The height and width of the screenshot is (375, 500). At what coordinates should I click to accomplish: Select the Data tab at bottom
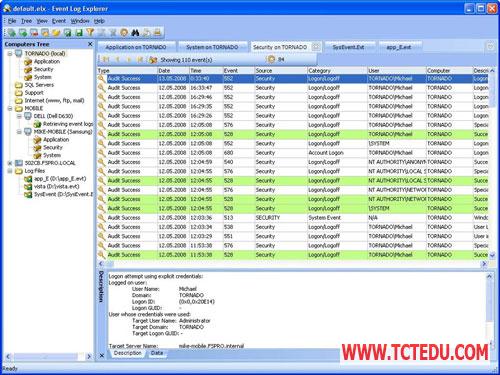(x=157, y=353)
